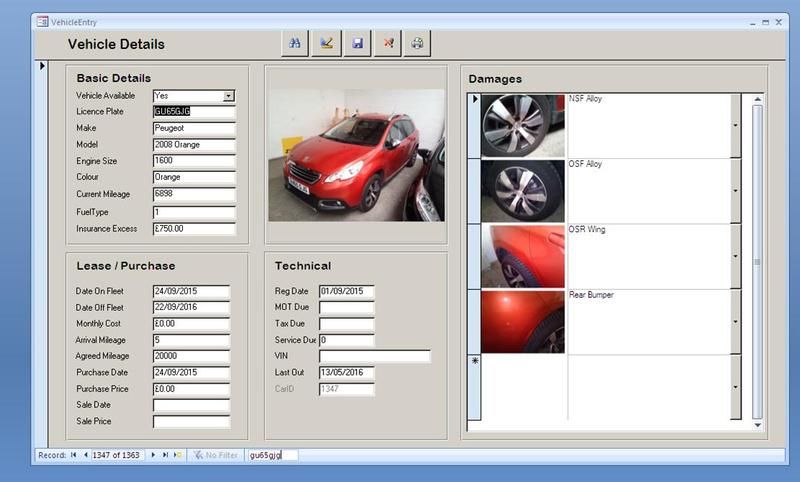800x482 pixels.
Task: Click the red Peugeot vehicle photo
Action: coord(357,155)
